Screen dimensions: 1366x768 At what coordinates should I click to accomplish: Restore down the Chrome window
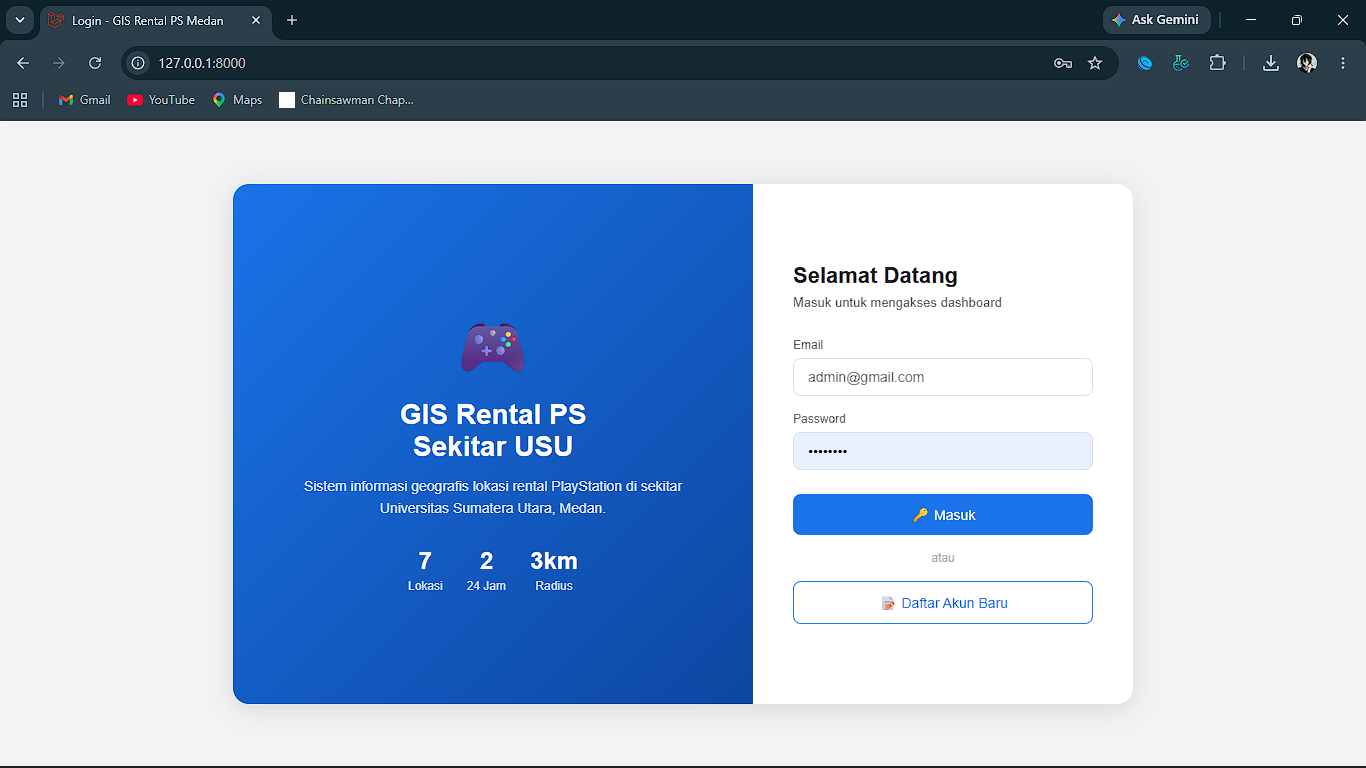(1297, 20)
